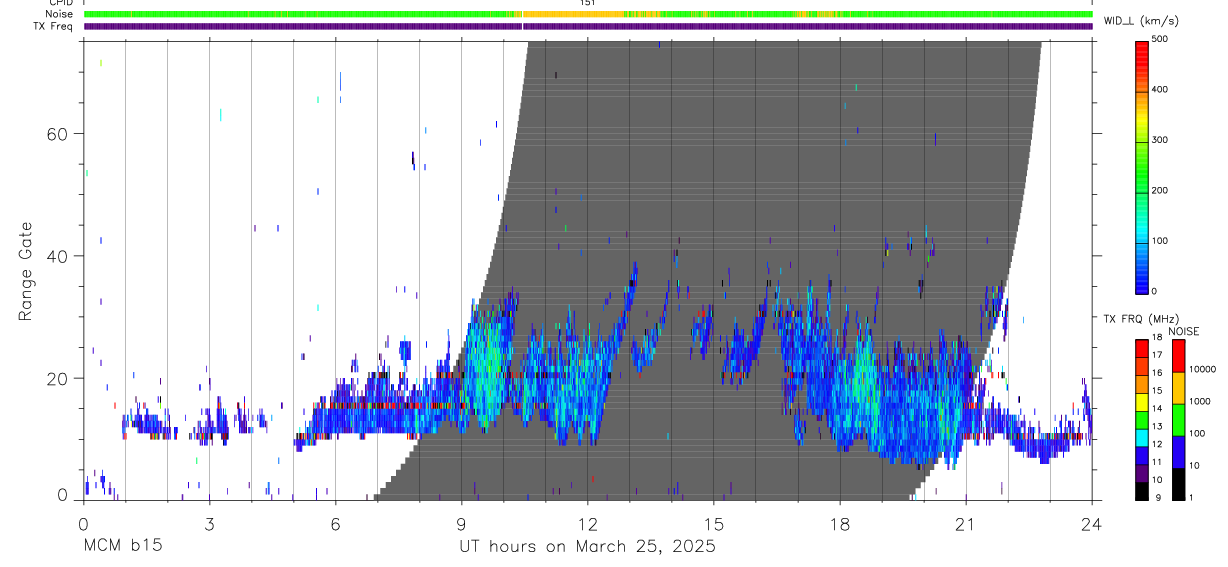Click the red 17–18 MHz TX frequency swatch
Screen dimensions: 1228x567
[x=1141, y=346]
